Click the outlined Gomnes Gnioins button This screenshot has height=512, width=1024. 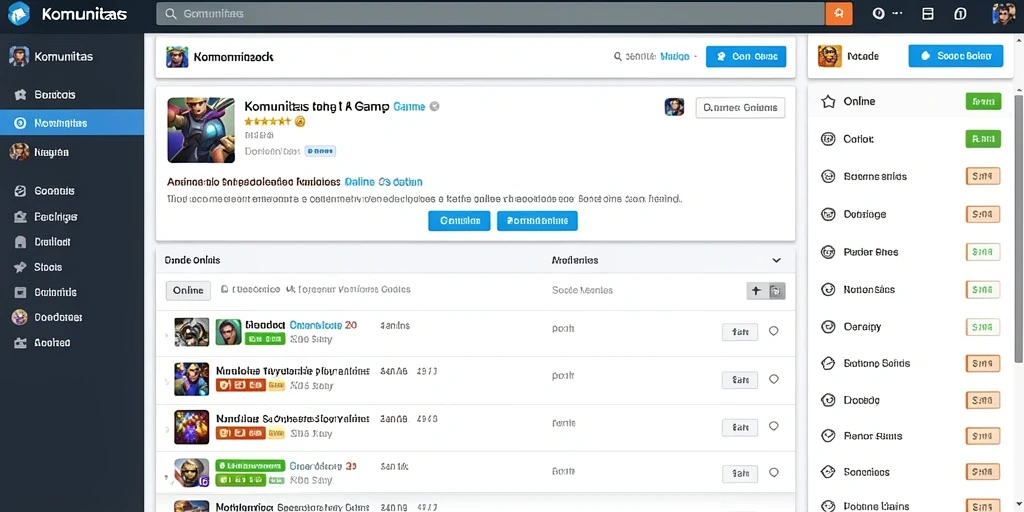[741, 108]
